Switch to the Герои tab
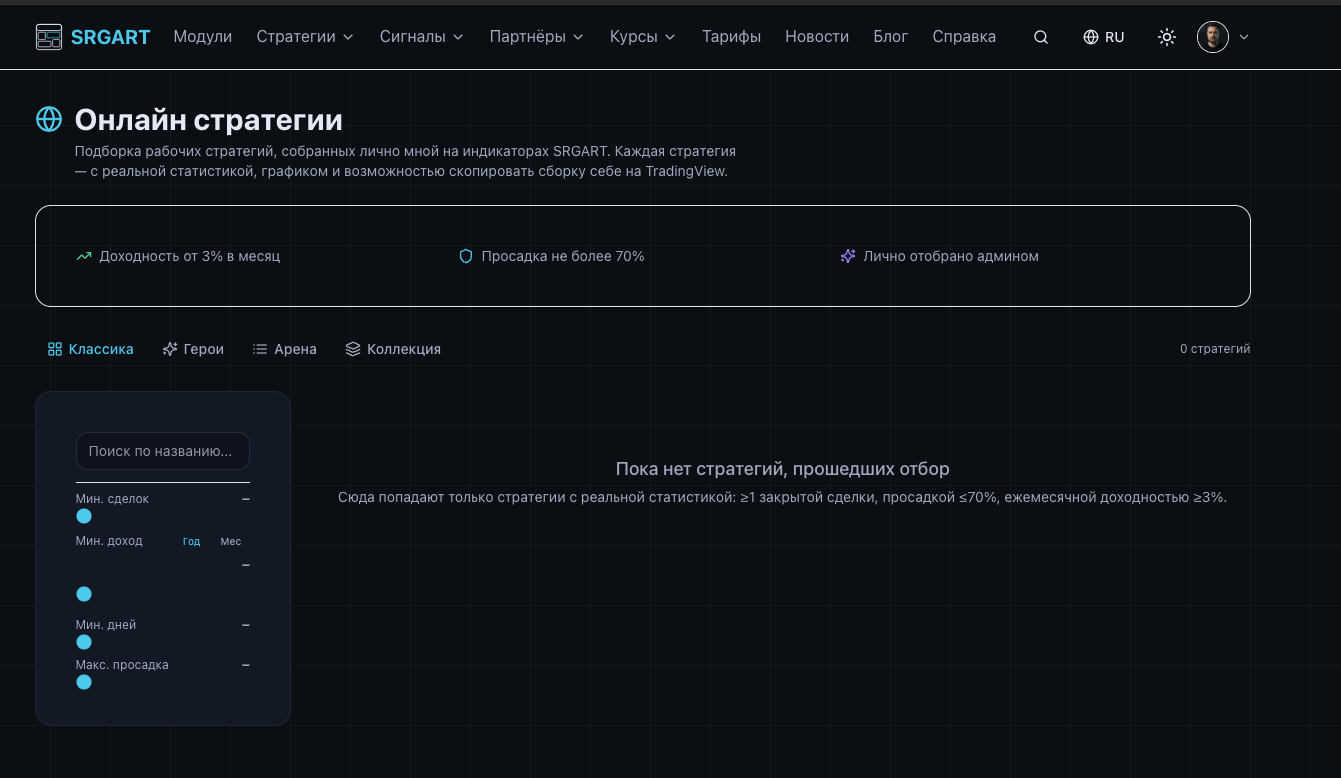The height and width of the screenshot is (778, 1341). [x=193, y=349]
